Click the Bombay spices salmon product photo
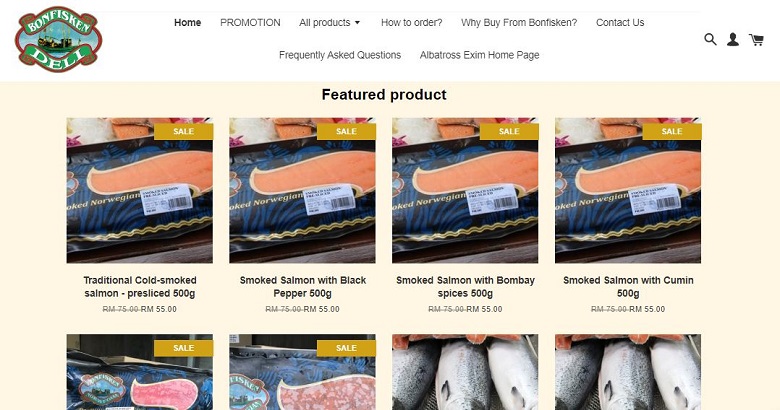780x410 pixels. click(x=465, y=190)
